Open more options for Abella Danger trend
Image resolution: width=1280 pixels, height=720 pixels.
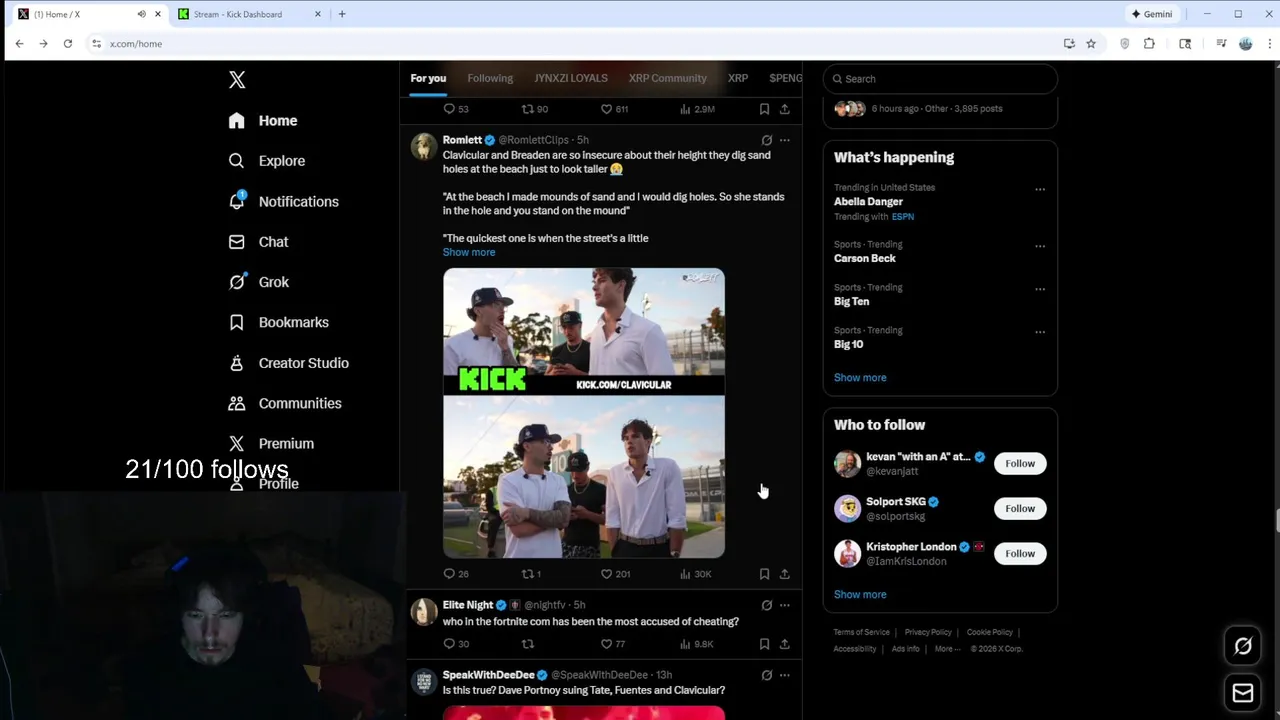[x=1040, y=189]
